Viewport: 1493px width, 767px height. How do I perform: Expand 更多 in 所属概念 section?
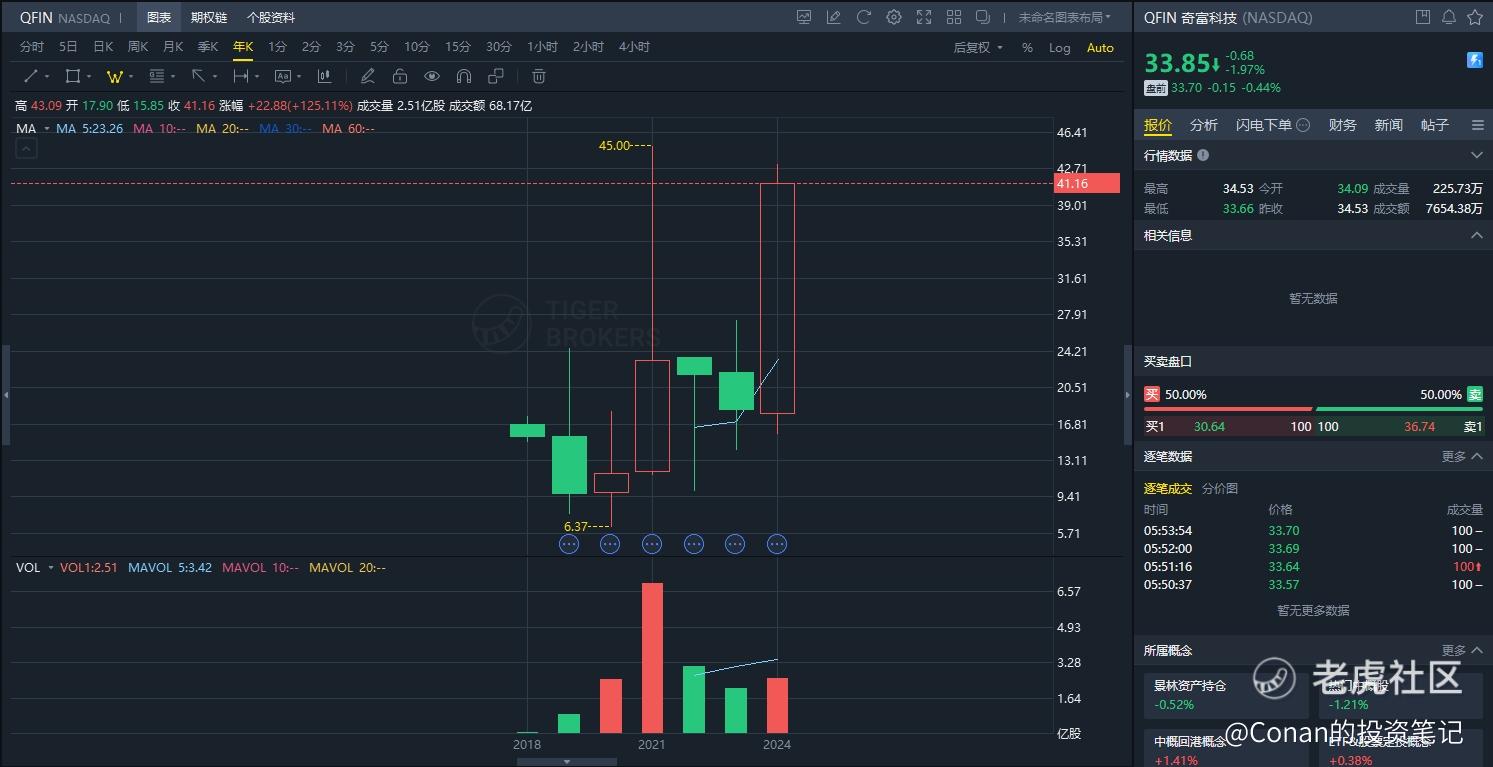point(1461,650)
